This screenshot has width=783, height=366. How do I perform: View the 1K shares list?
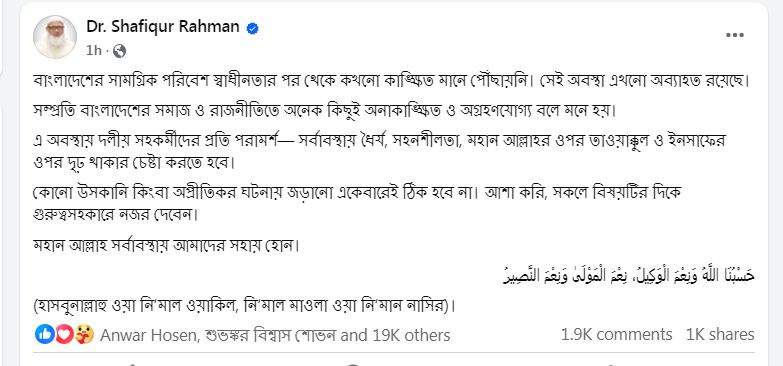pos(720,334)
